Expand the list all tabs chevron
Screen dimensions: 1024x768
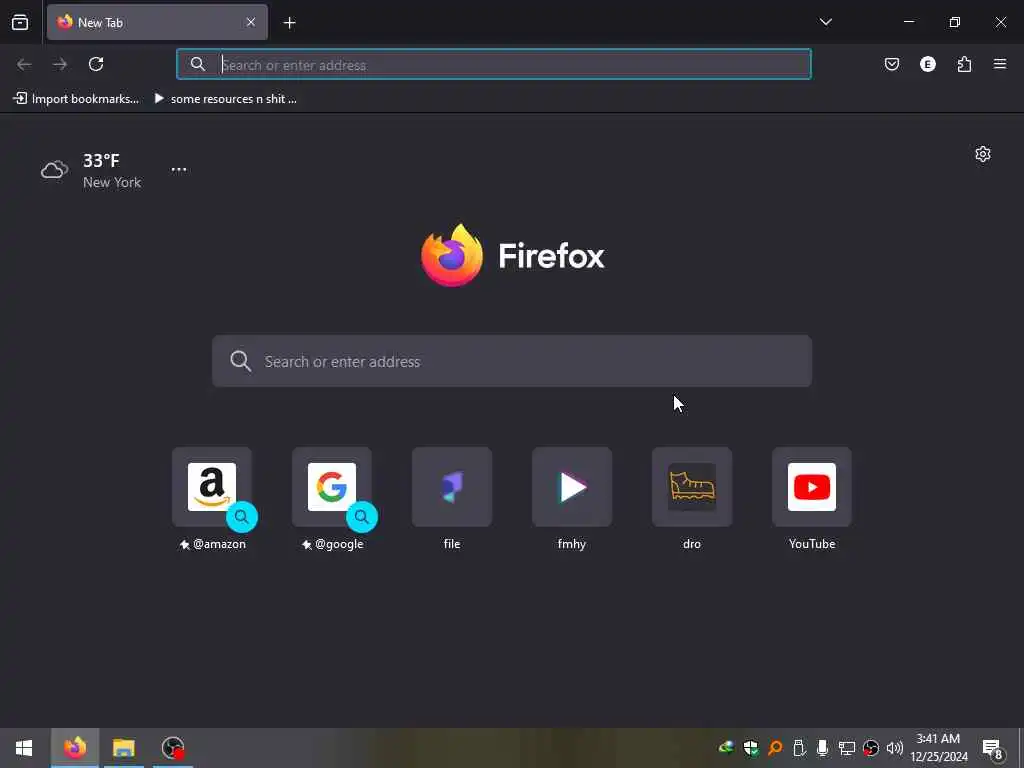pos(825,22)
